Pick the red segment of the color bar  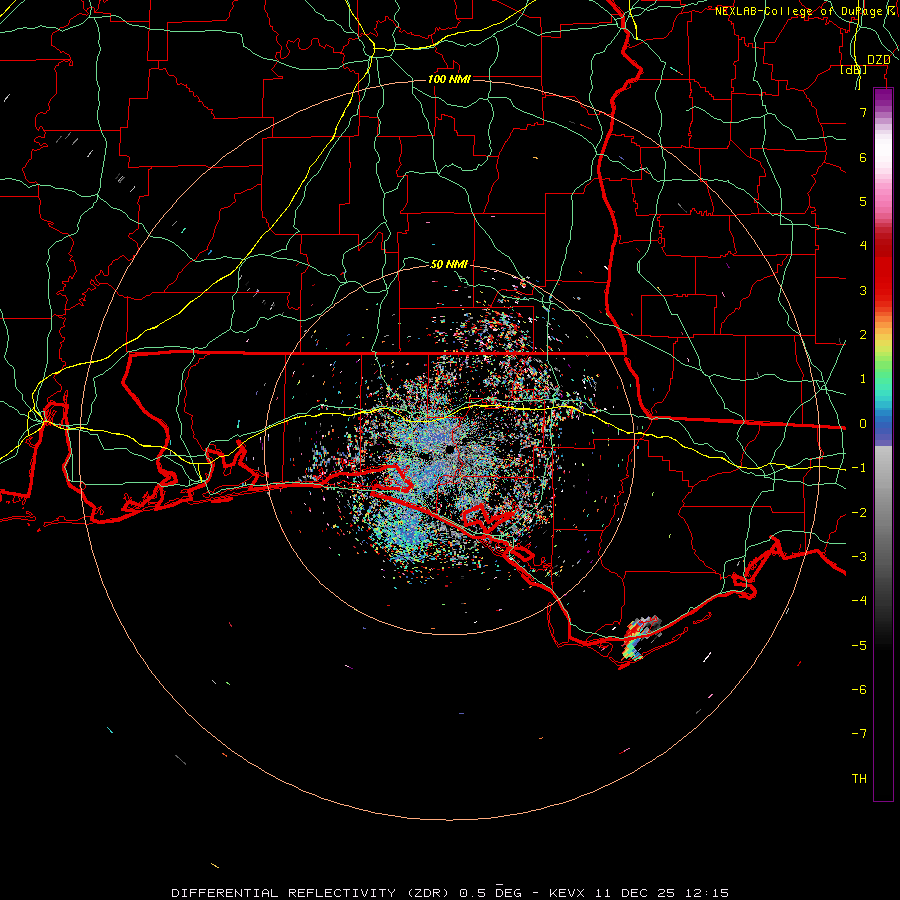883,270
